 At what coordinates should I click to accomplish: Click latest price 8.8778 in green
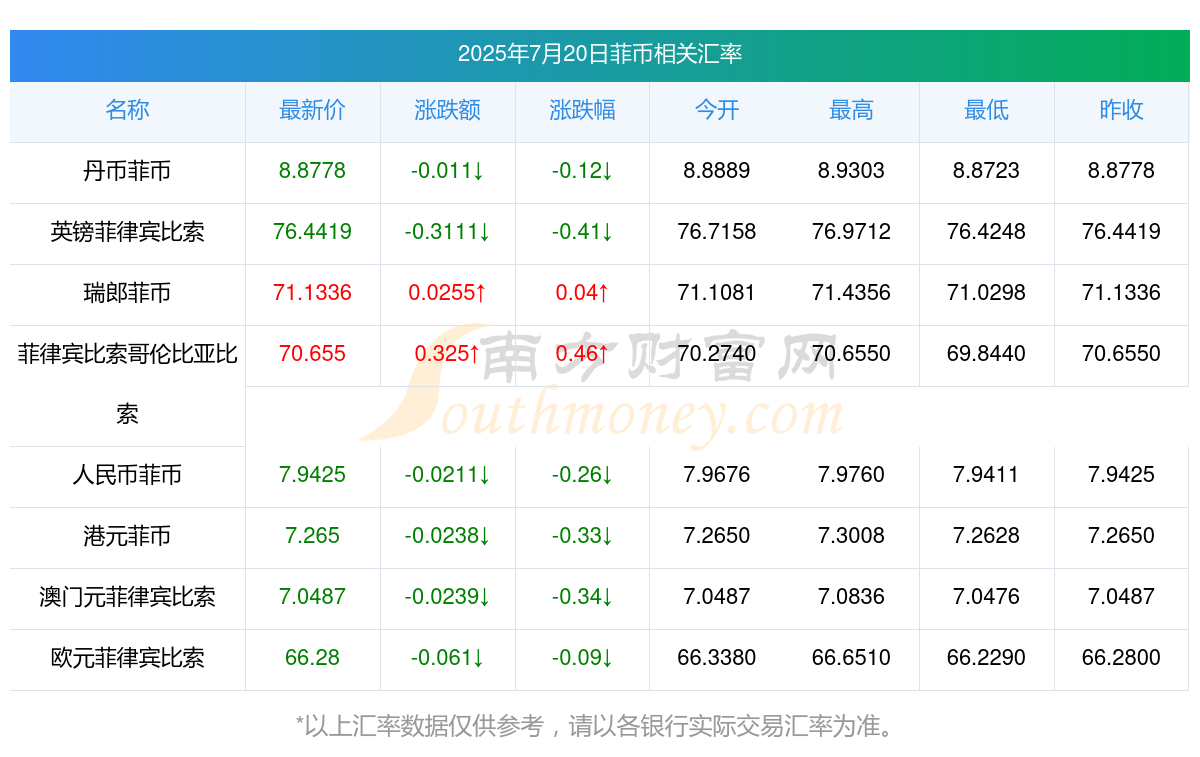point(312,171)
